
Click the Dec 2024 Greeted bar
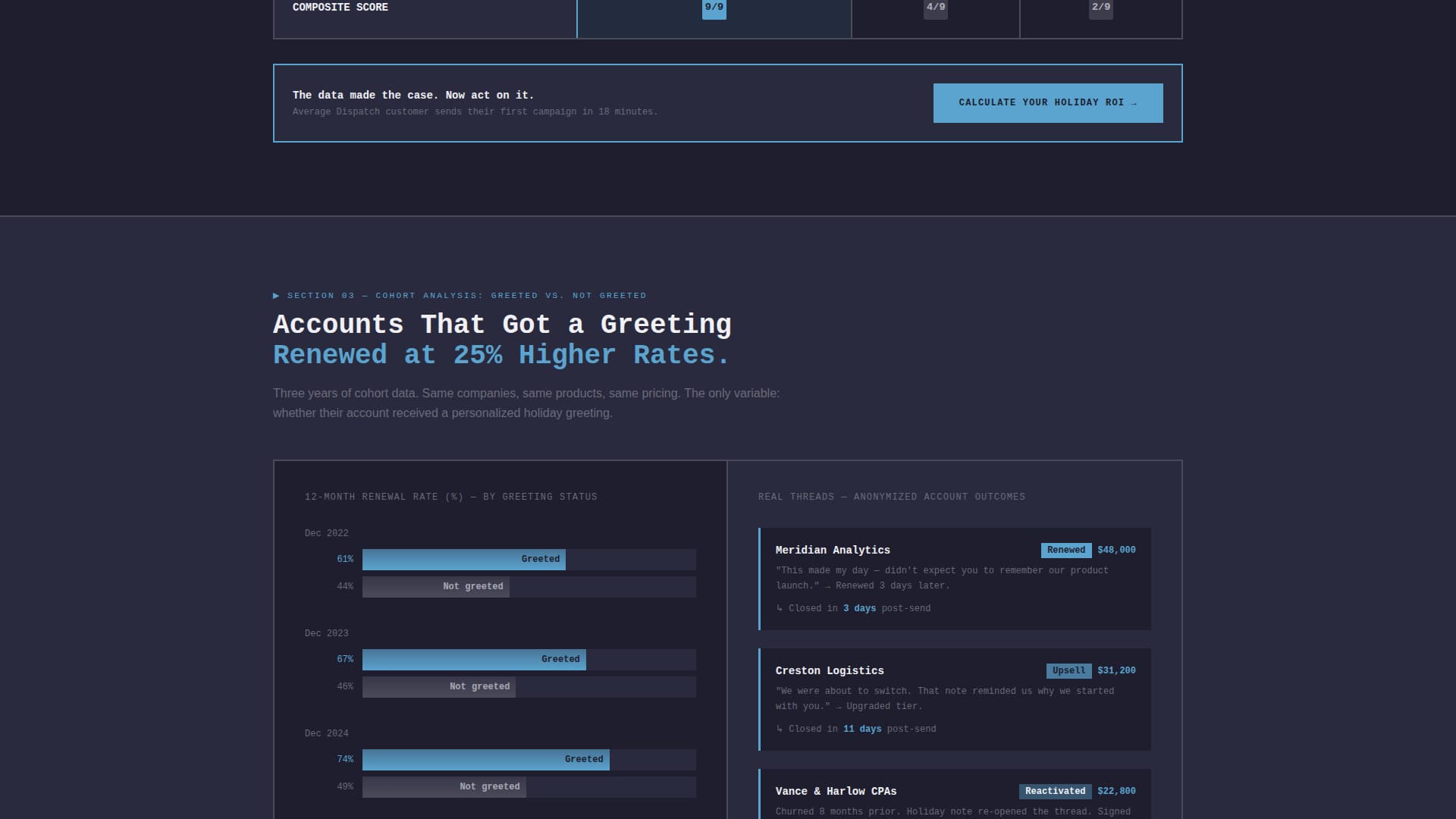486,760
